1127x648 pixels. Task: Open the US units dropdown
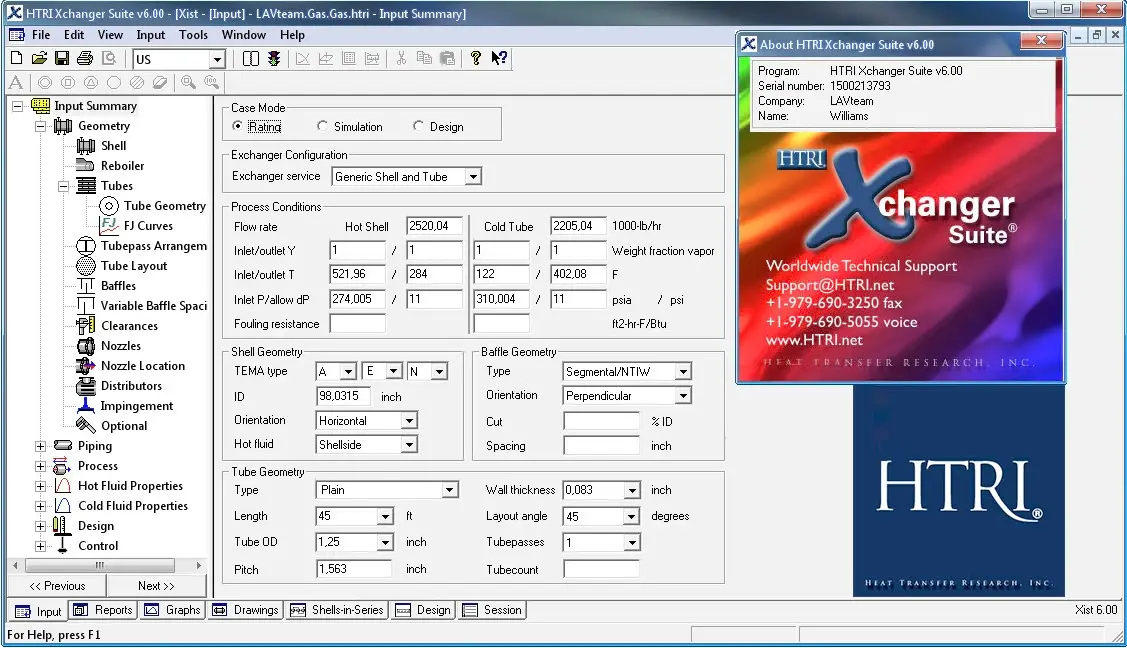pos(216,60)
